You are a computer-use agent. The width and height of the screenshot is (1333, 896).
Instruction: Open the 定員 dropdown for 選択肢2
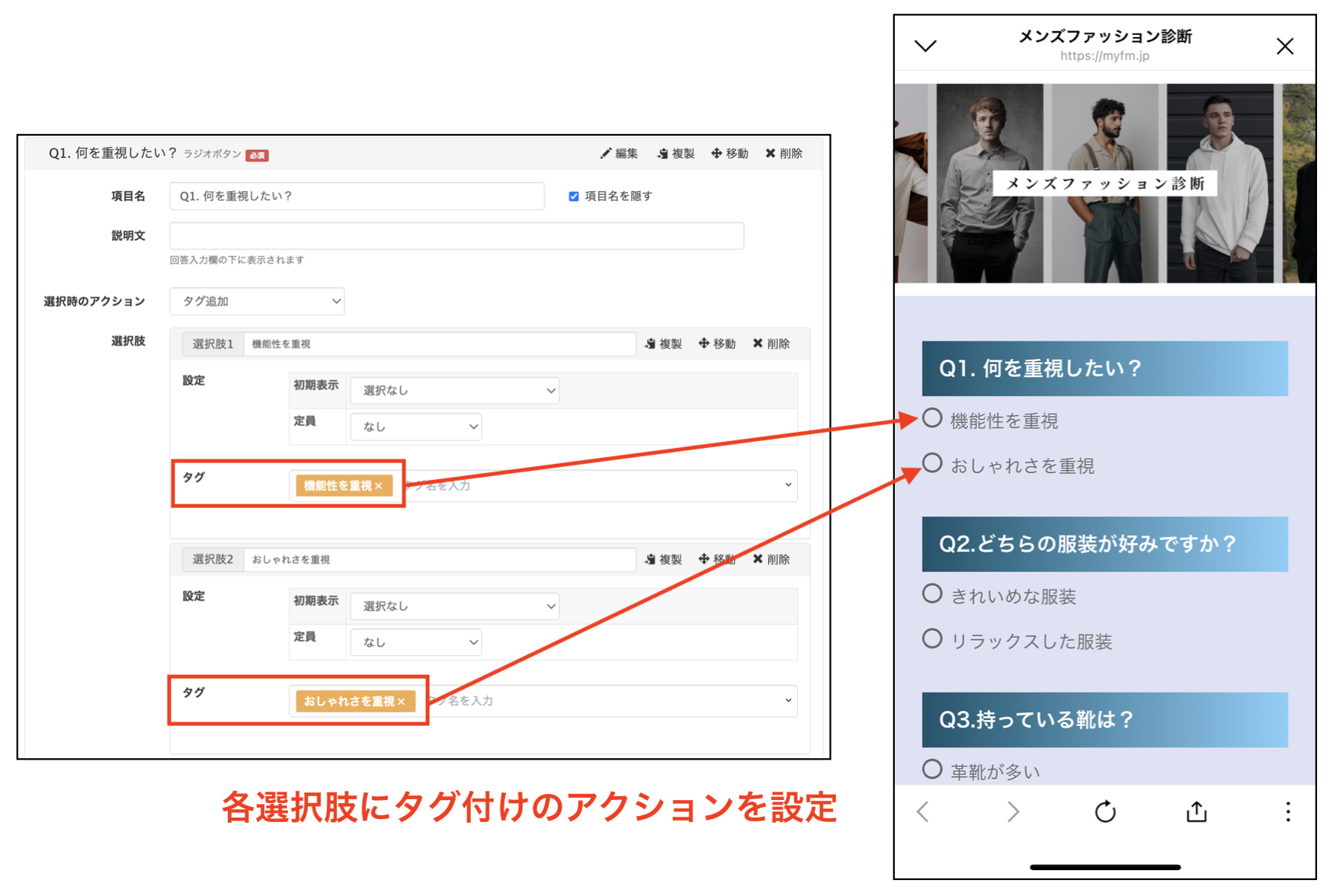[415, 642]
